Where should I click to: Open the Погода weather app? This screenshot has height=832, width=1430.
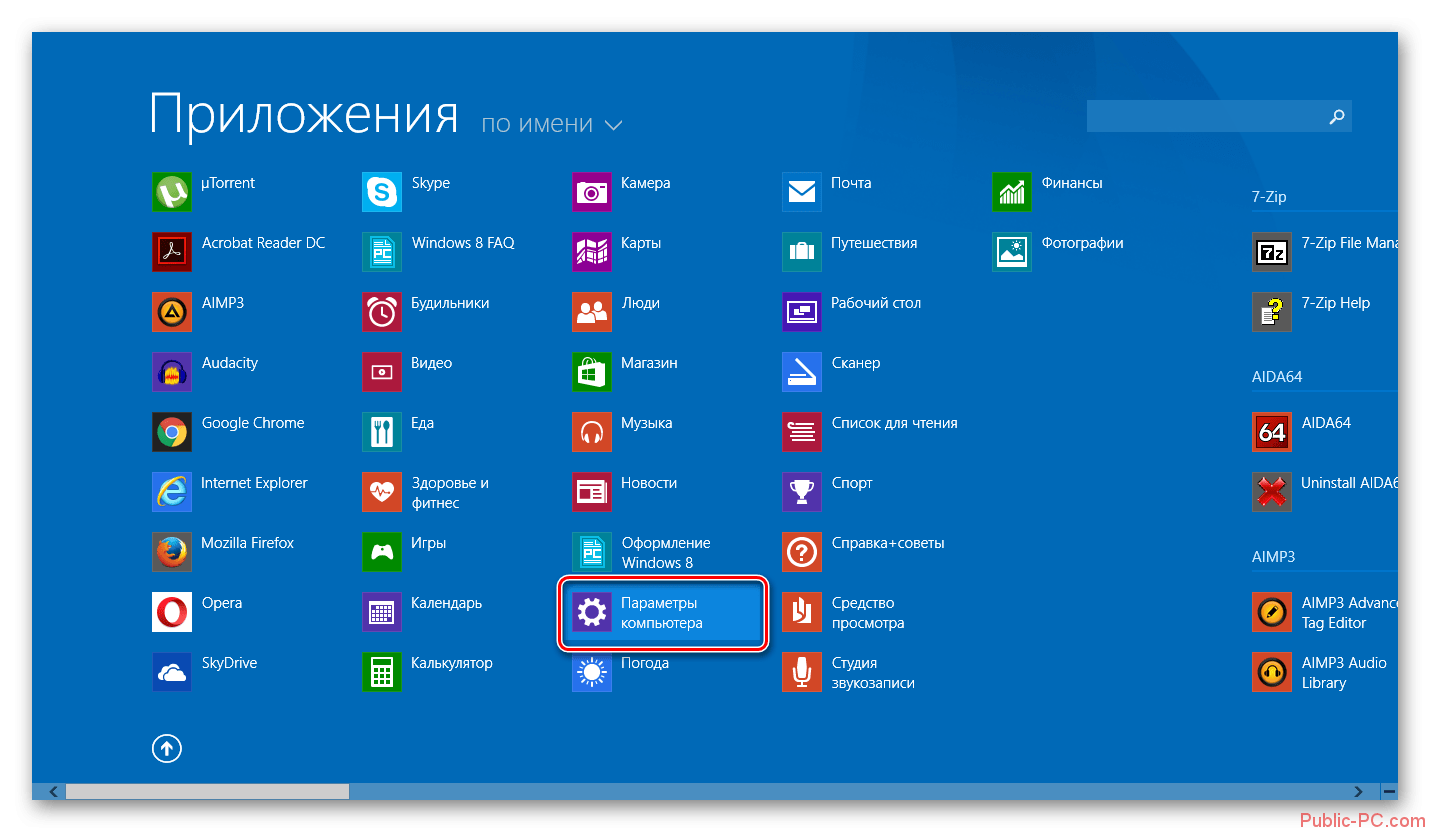pyautogui.click(x=591, y=672)
